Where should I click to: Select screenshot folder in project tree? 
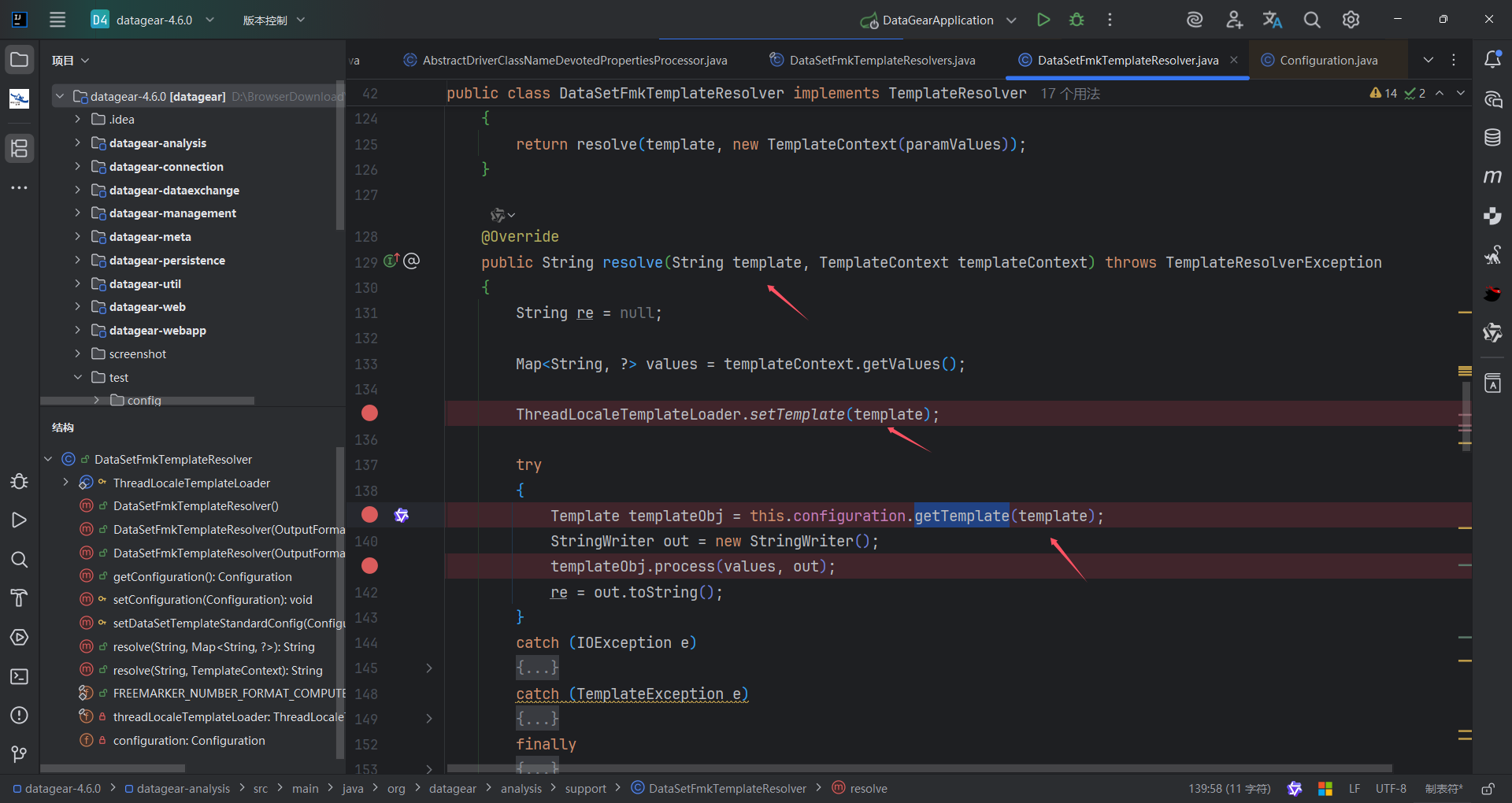point(138,353)
